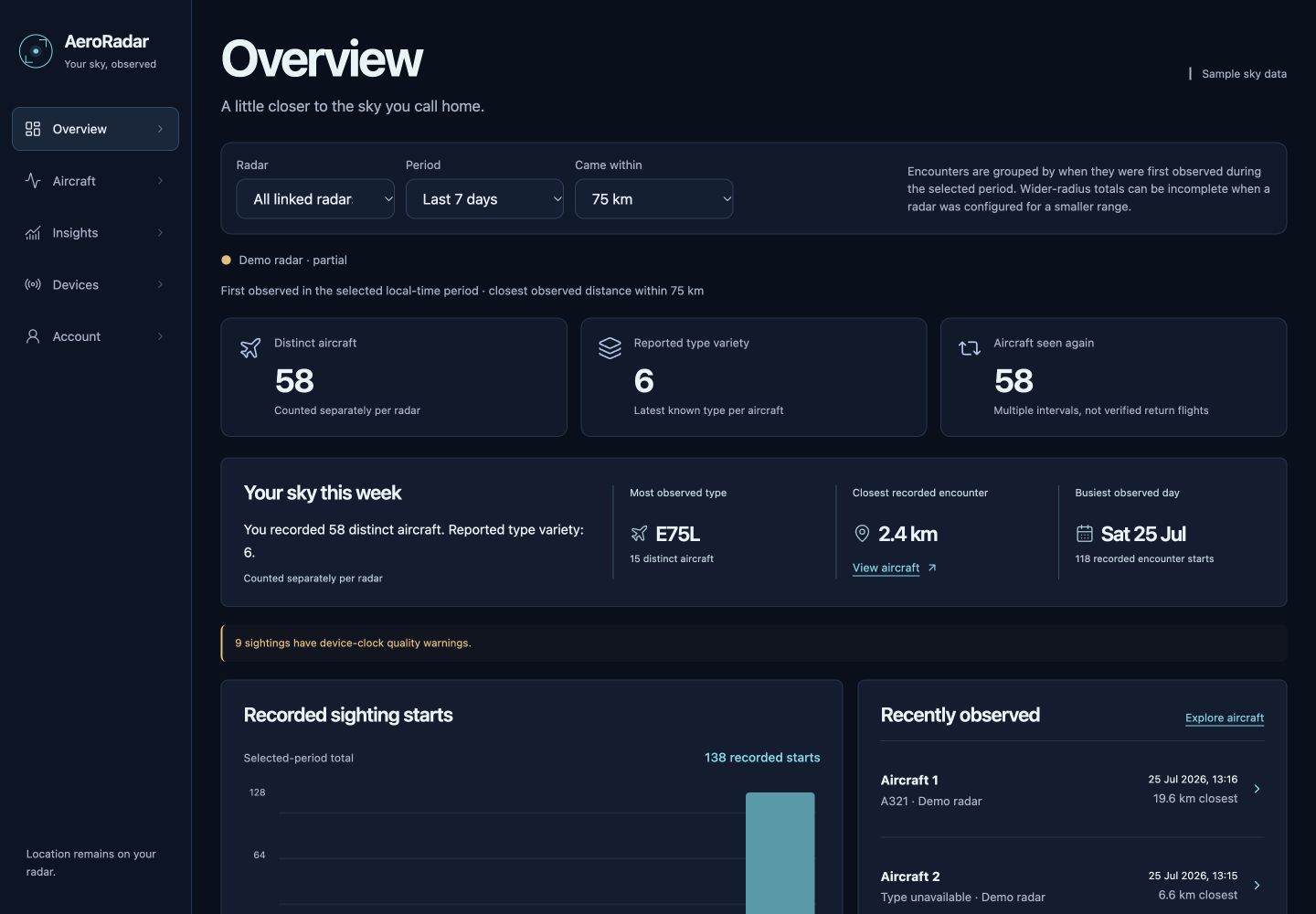Viewport: 1316px width, 914px height.
Task: Select the Aircraft 1 entry title
Action: pos(909,780)
